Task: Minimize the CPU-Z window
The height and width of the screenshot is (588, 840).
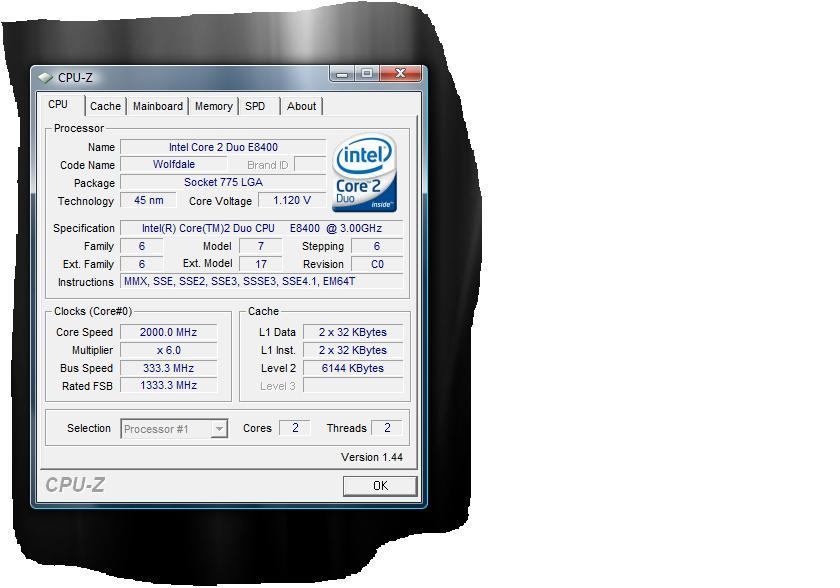Action: pos(342,73)
